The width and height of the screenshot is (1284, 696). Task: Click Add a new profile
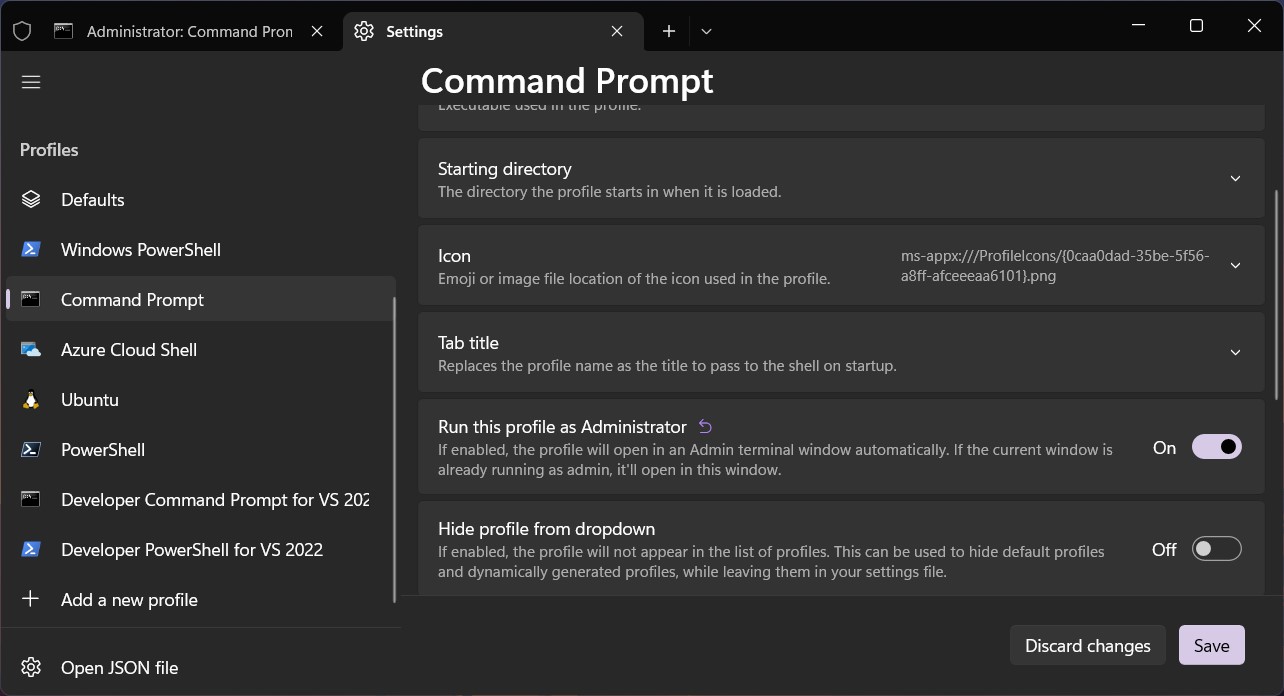(200, 600)
